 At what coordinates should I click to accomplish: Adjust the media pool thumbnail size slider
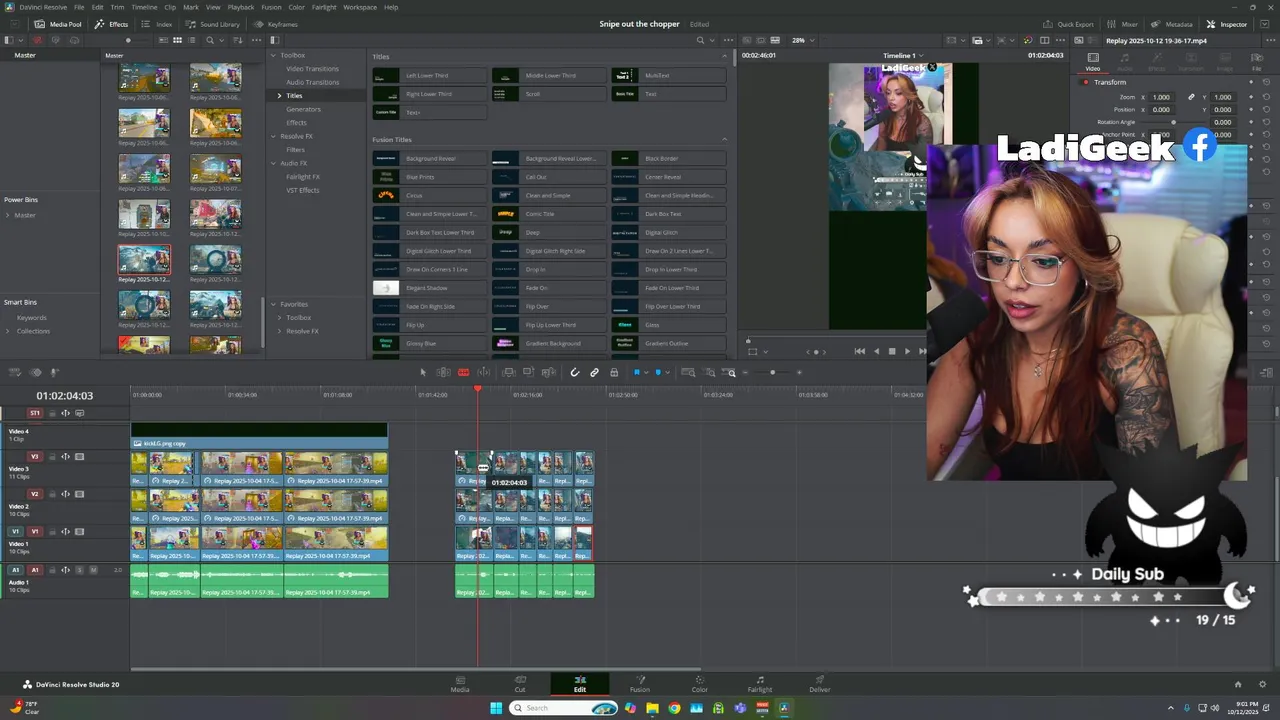[128, 40]
